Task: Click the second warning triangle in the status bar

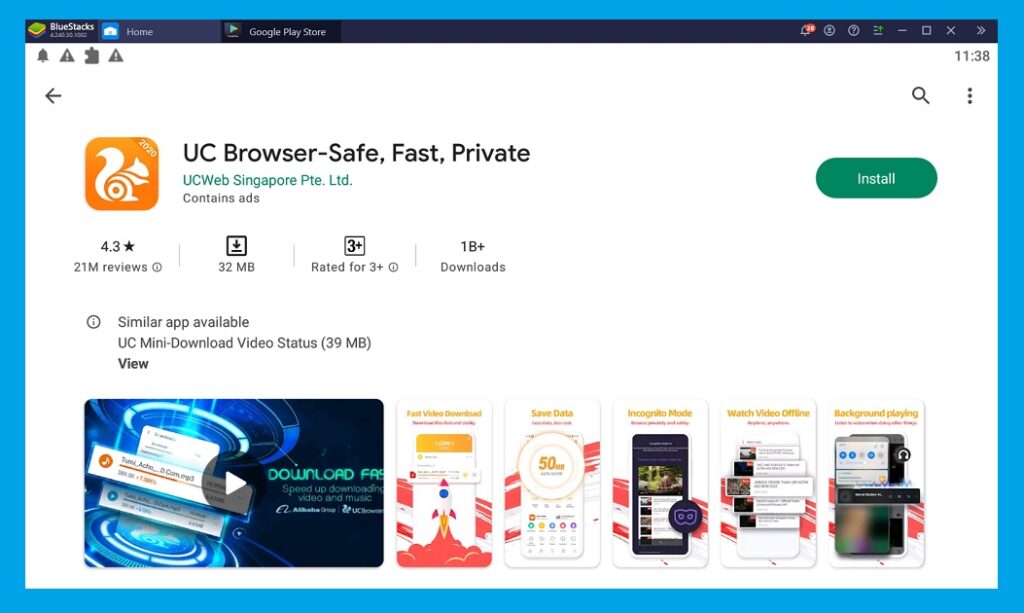Action: [x=116, y=55]
